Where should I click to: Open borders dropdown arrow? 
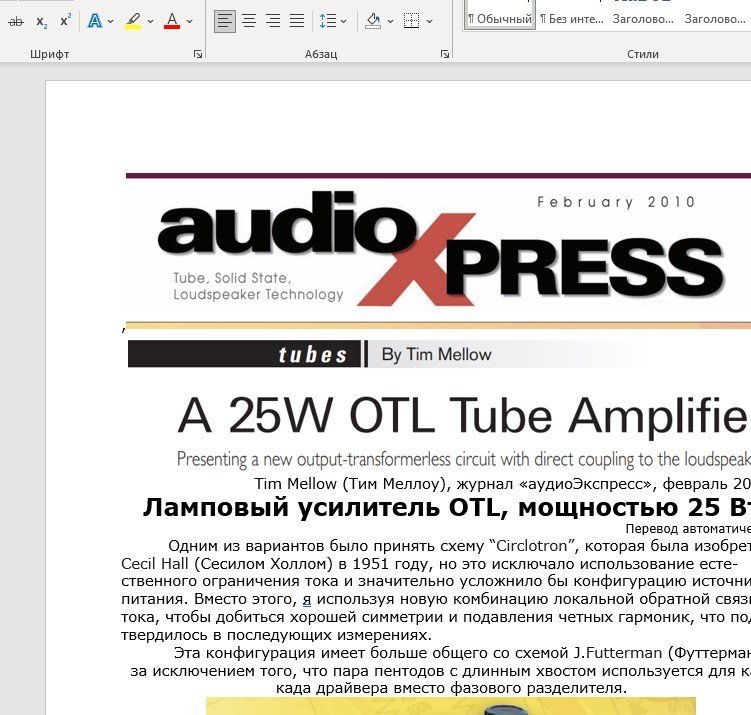430,22
